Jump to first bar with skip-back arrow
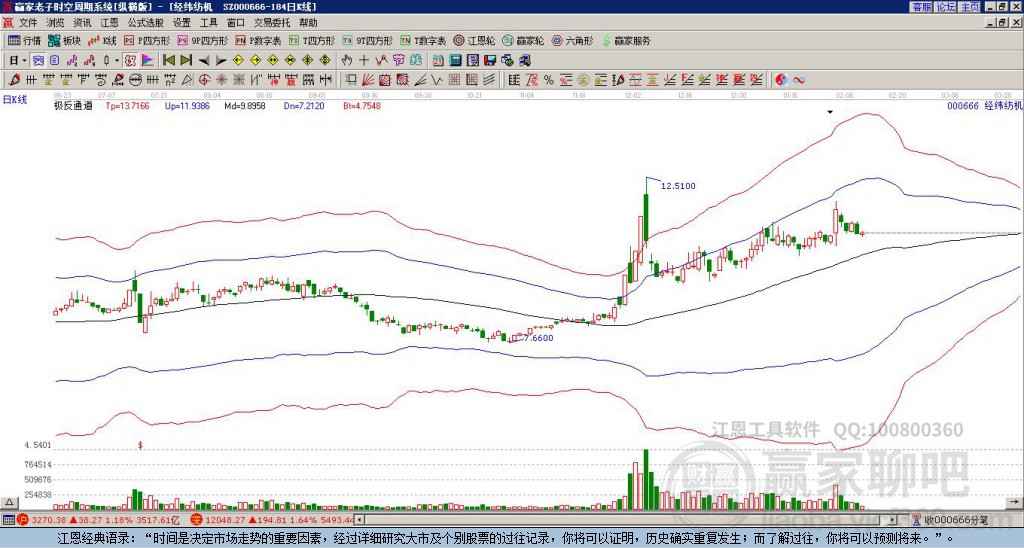The width and height of the screenshot is (1024, 548). click(x=168, y=61)
